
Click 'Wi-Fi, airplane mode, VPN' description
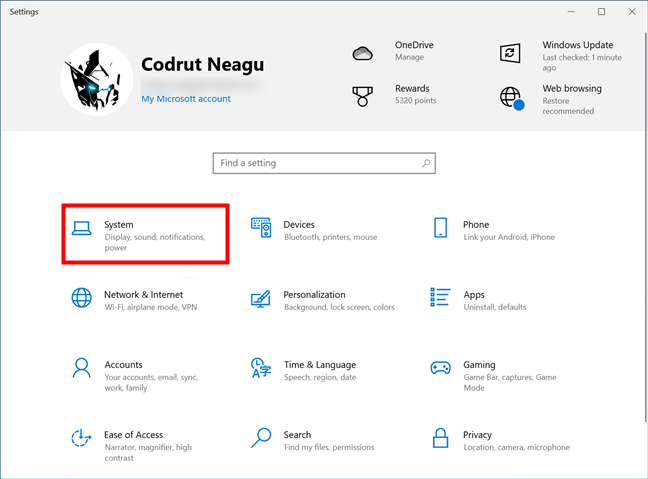coord(151,307)
